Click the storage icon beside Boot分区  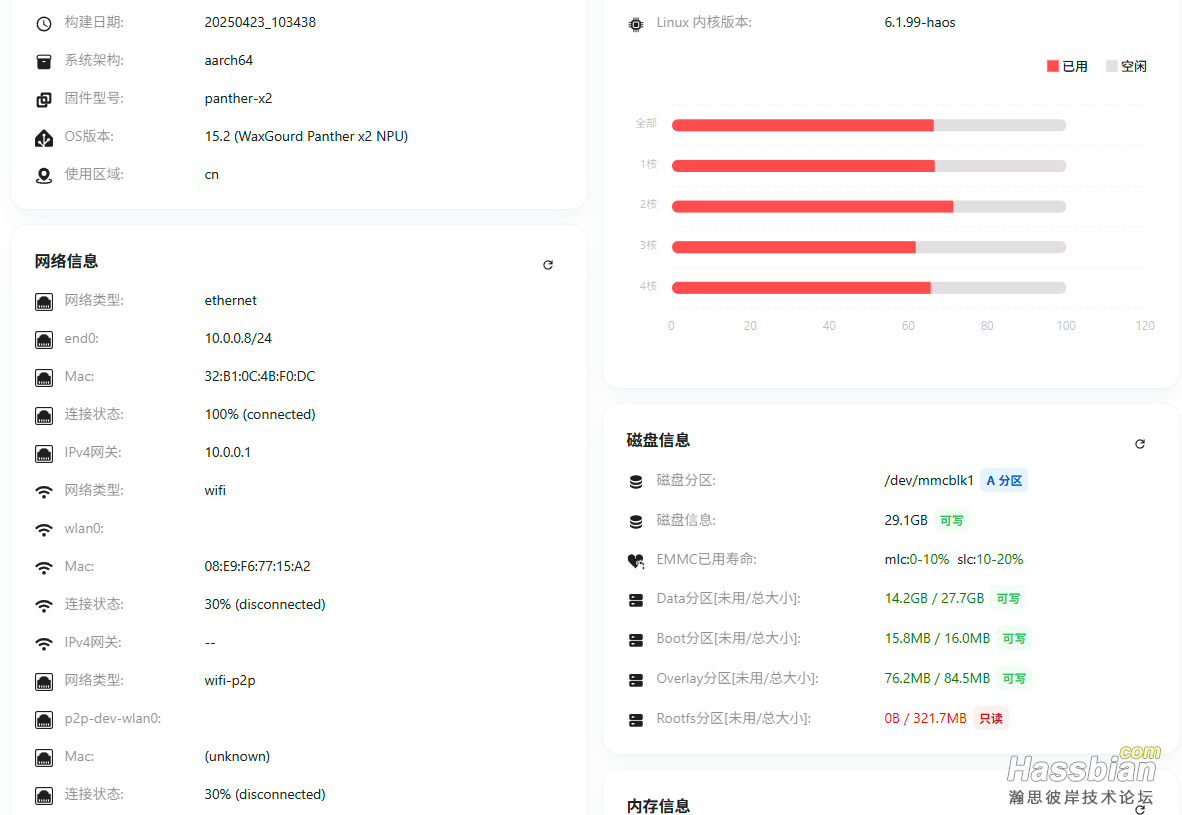tap(635, 640)
